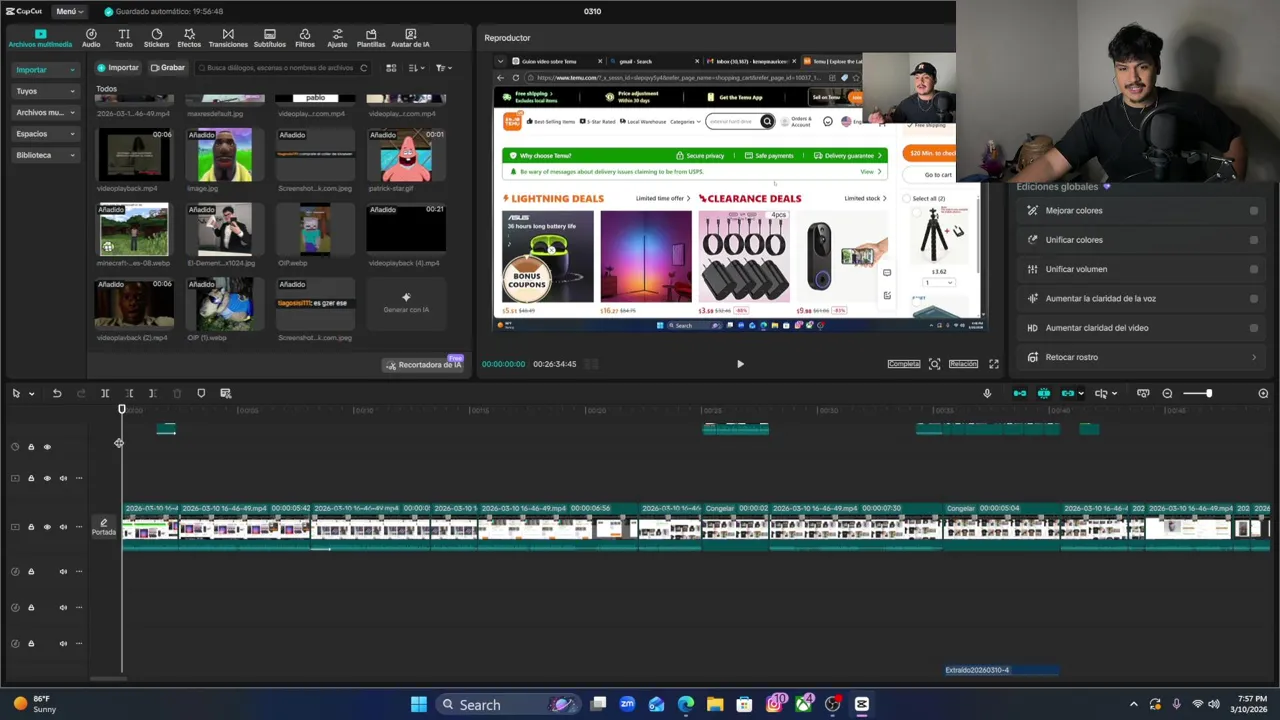Switch to the Texto tab
1280x720 pixels.
pyautogui.click(x=123, y=38)
